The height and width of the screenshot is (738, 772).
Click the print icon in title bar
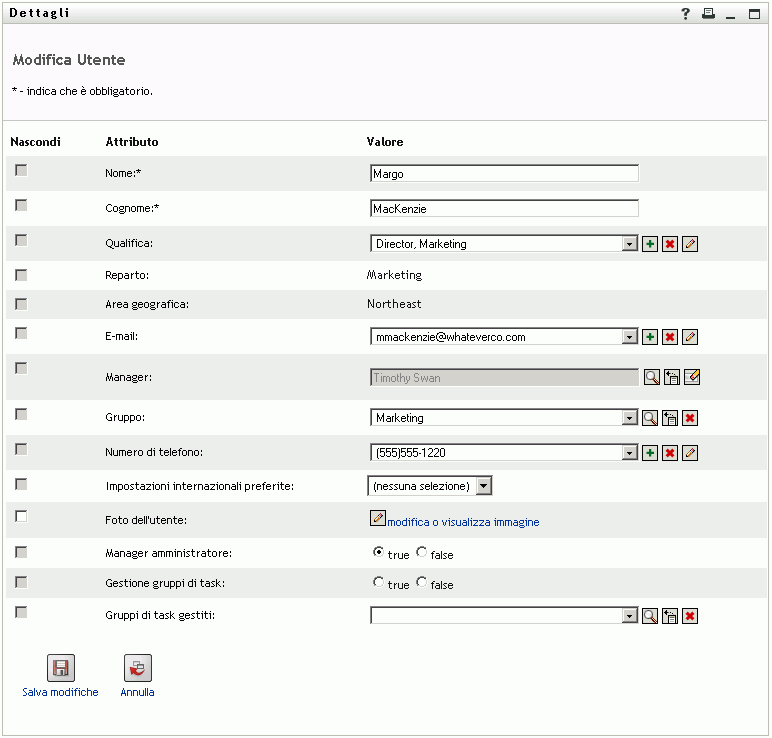coord(708,14)
